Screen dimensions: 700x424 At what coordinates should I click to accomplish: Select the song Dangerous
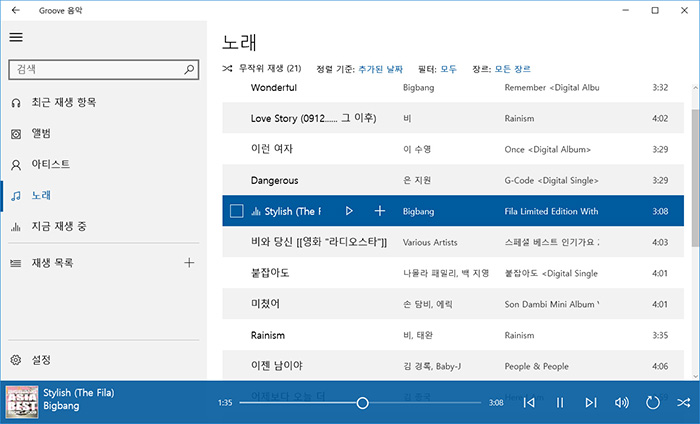pos(275,180)
